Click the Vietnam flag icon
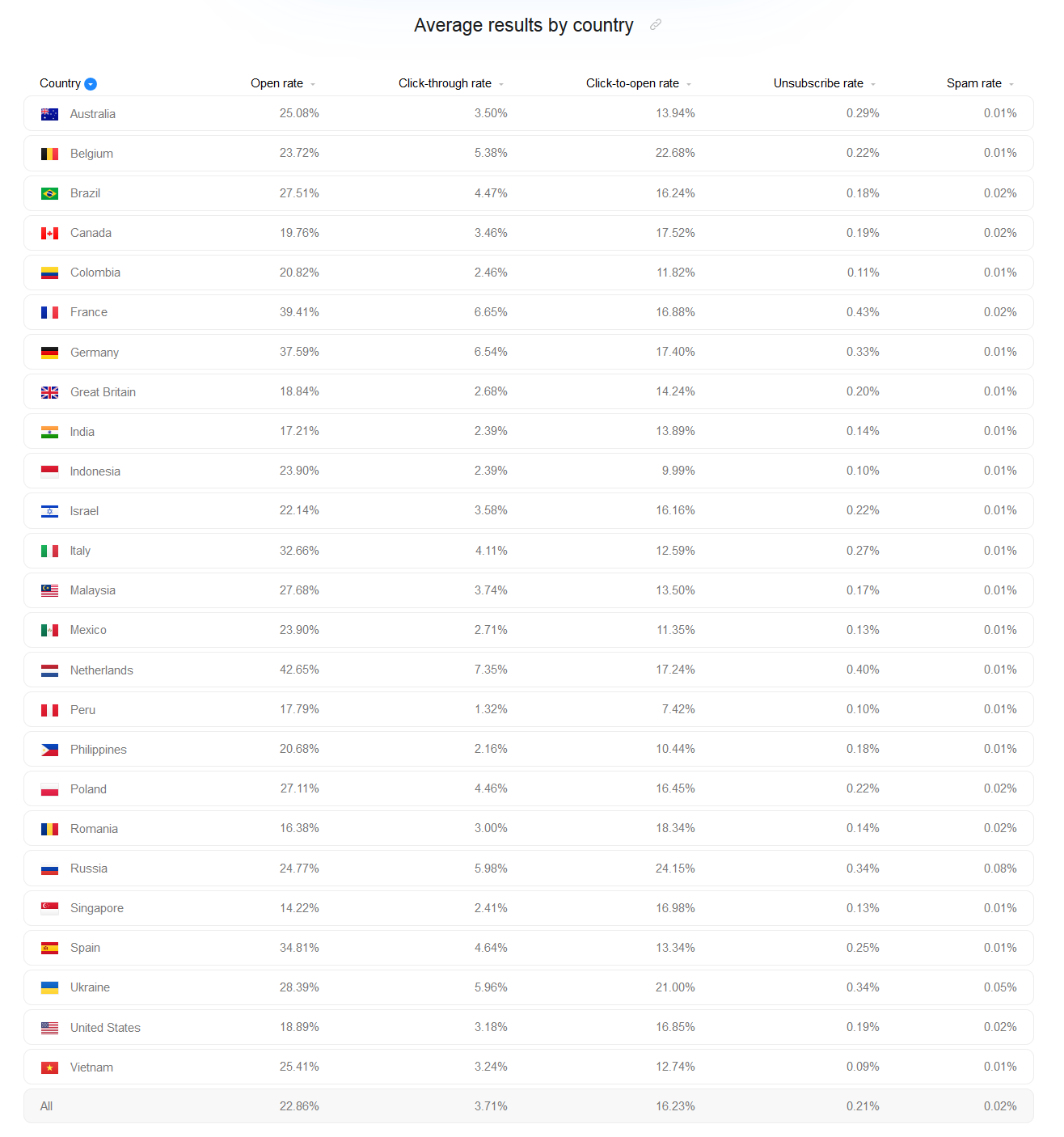This screenshot has height=1137, width=1064. point(49,1067)
